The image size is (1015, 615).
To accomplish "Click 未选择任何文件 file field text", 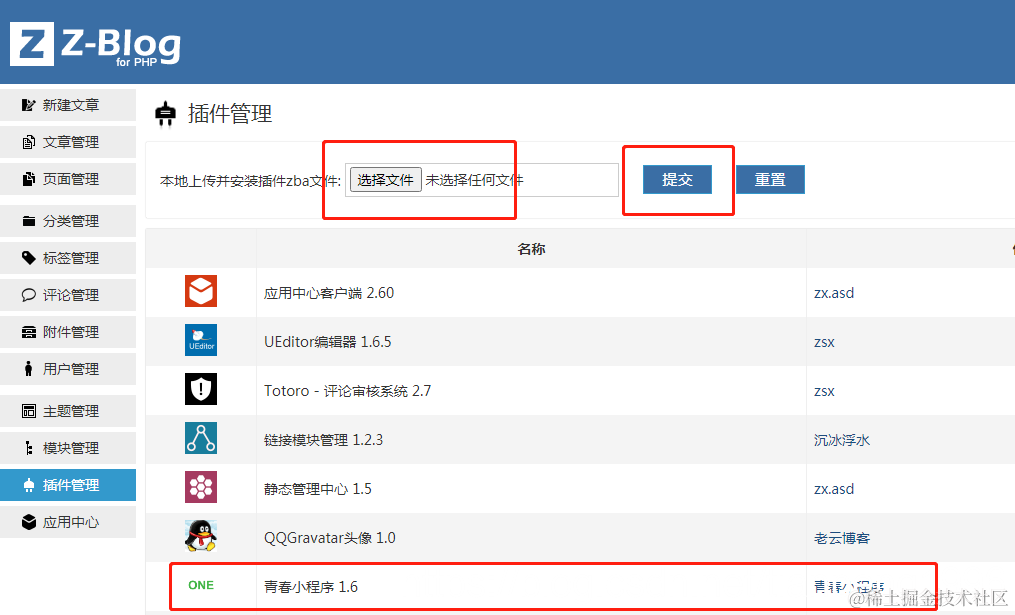I will (x=474, y=180).
